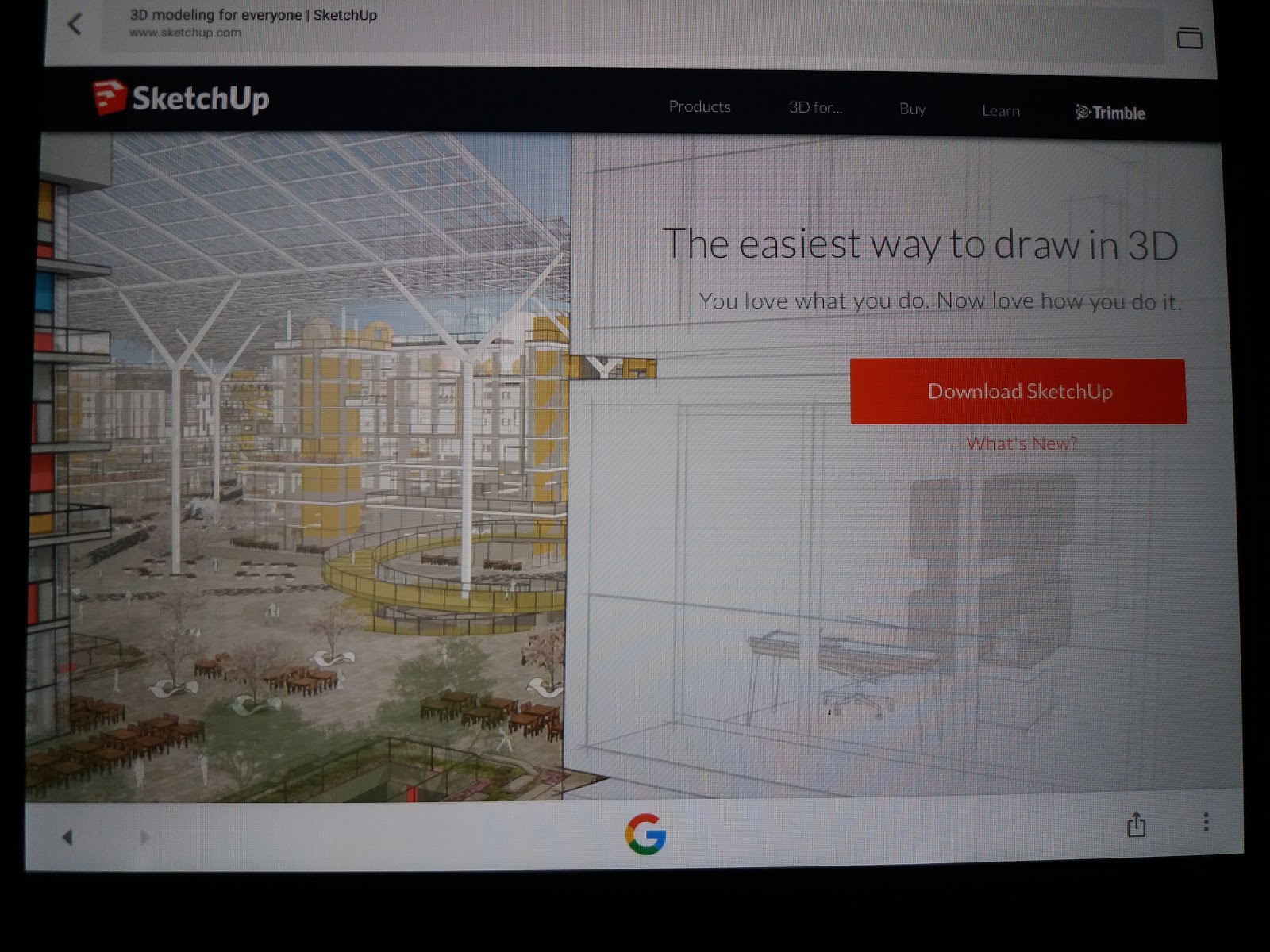The height and width of the screenshot is (952, 1270).
Task: Open the What's New? link
Action: pyautogui.click(x=1022, y=443)
